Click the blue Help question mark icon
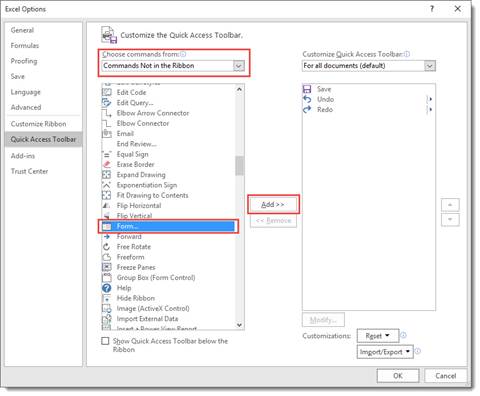The width and height of the screenshot is (480, 396). pyautogui.click(x=107, y=288)
